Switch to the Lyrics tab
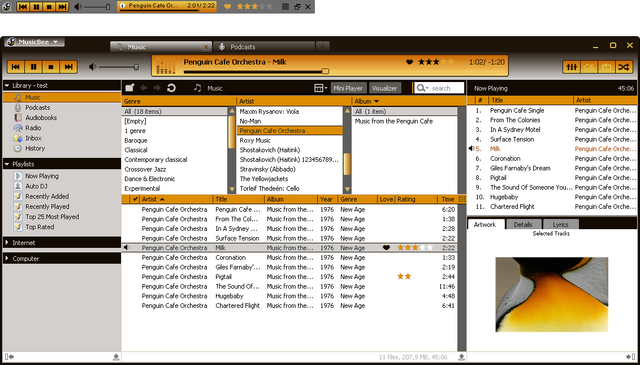Screen dimensions: 640x365 (560, 225)
